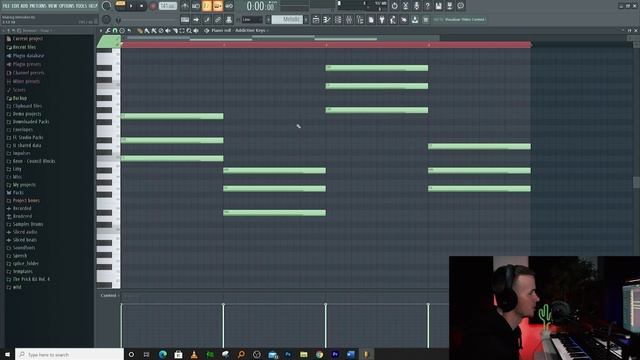Open the global snap Line dropdown
Screen dimensions: 640x360
[x=252, y=20]
